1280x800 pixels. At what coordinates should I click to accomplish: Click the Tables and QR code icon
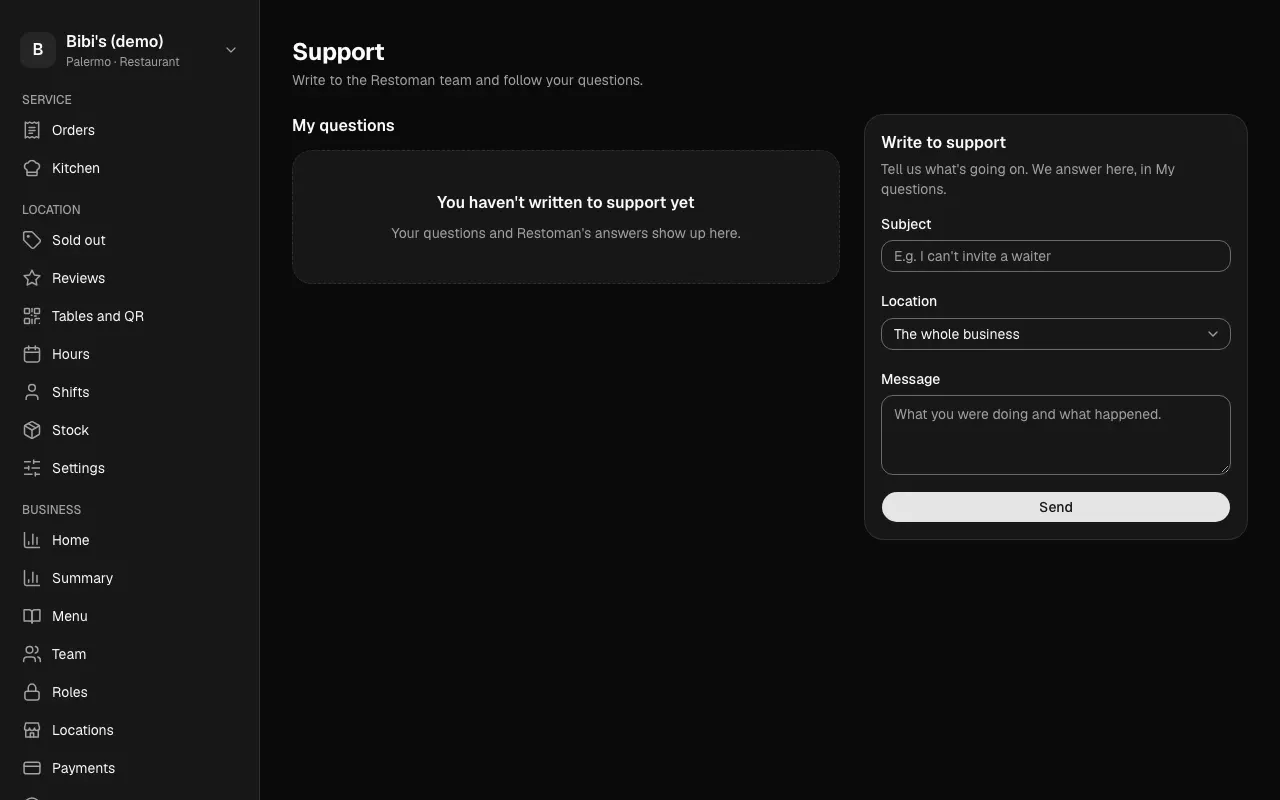32,316
